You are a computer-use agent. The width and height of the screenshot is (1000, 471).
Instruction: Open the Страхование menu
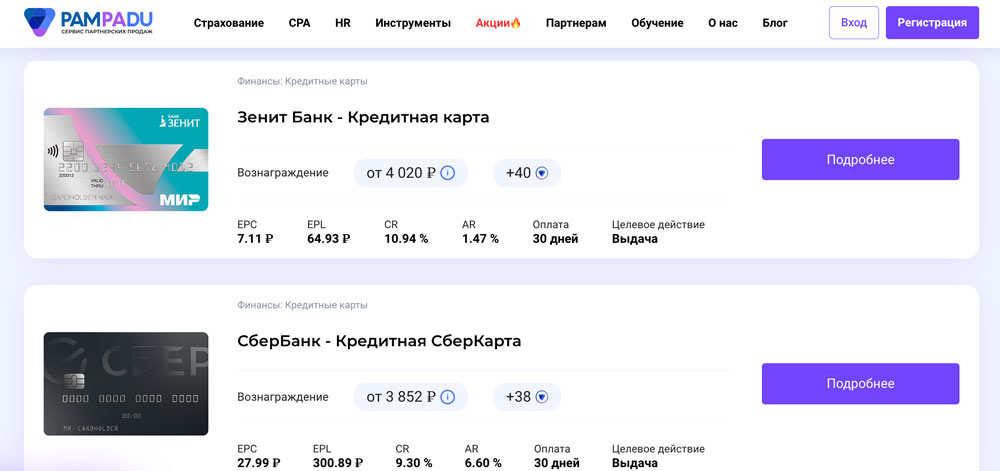(x=228, y=23)
